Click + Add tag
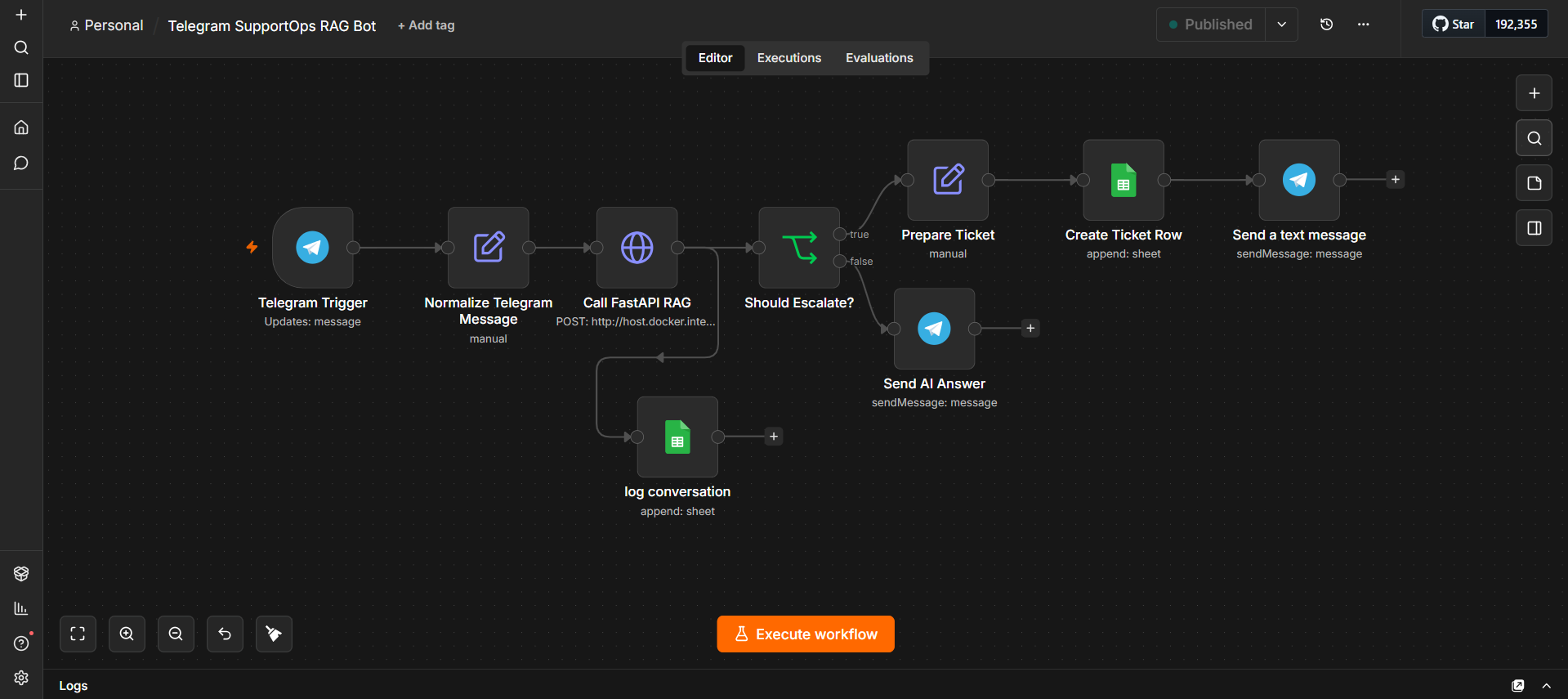Image resolution: width=1568 pixels, height=699 pixels. click(426, 25)
